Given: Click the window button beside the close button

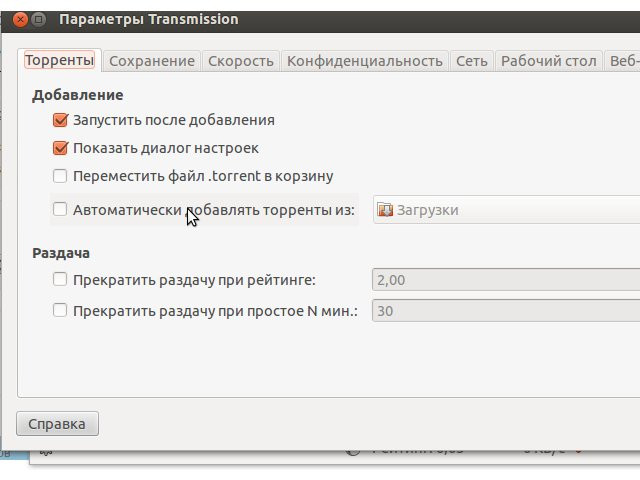Looking at the screenshot, I should (39, 19).
